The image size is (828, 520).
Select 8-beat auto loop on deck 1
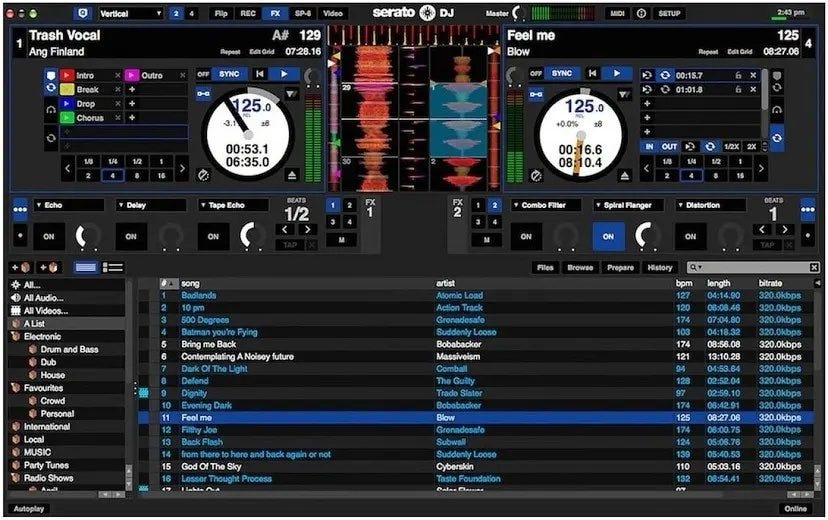[x=137, y=175]
